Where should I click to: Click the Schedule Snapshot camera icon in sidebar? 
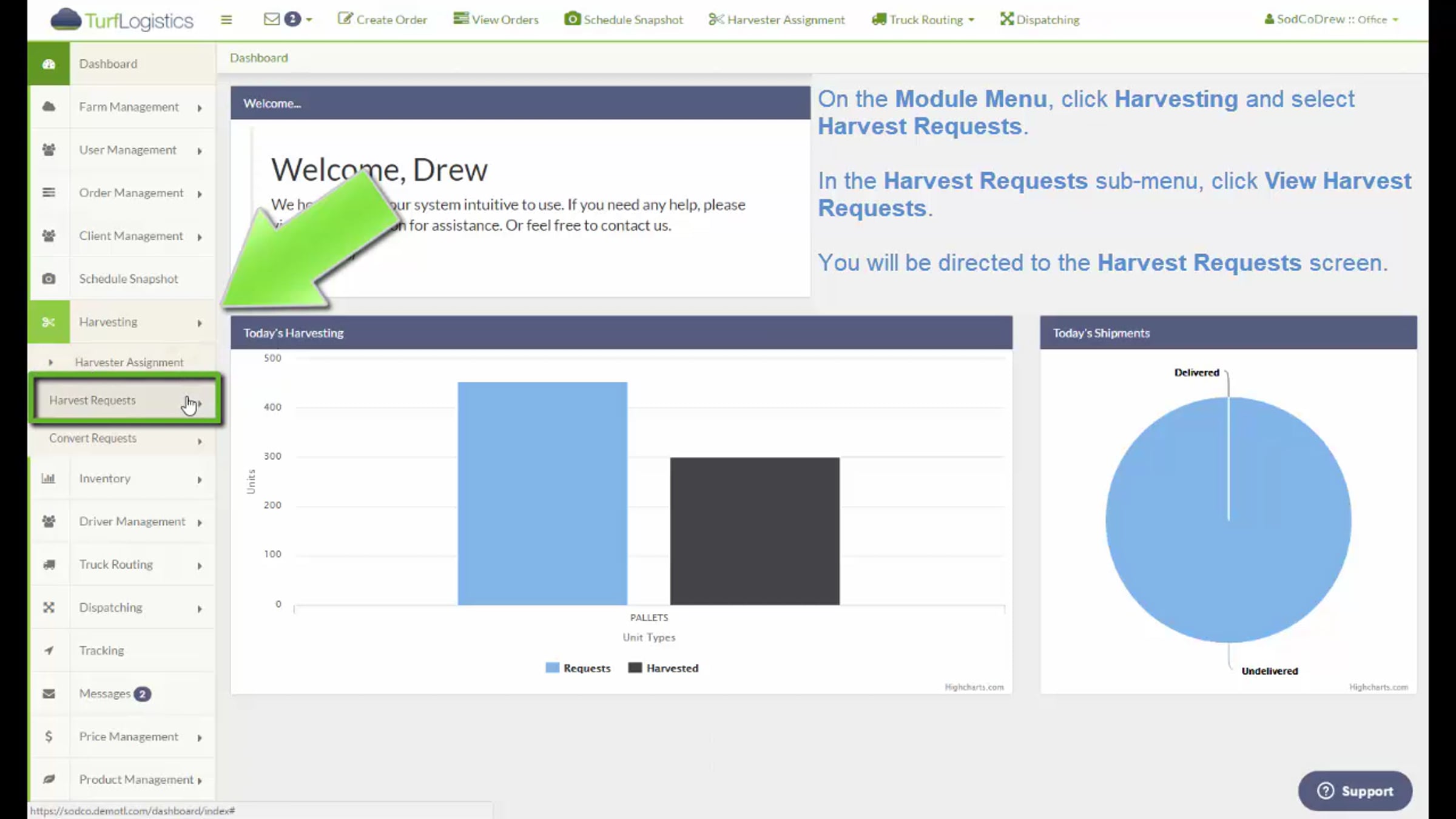tap(49, 279)
